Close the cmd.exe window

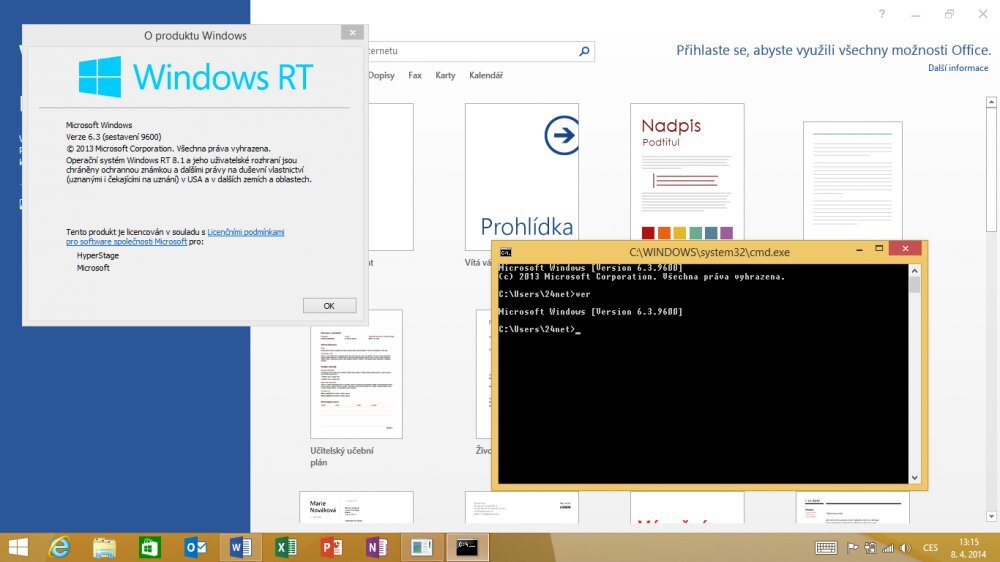[905, 249]
